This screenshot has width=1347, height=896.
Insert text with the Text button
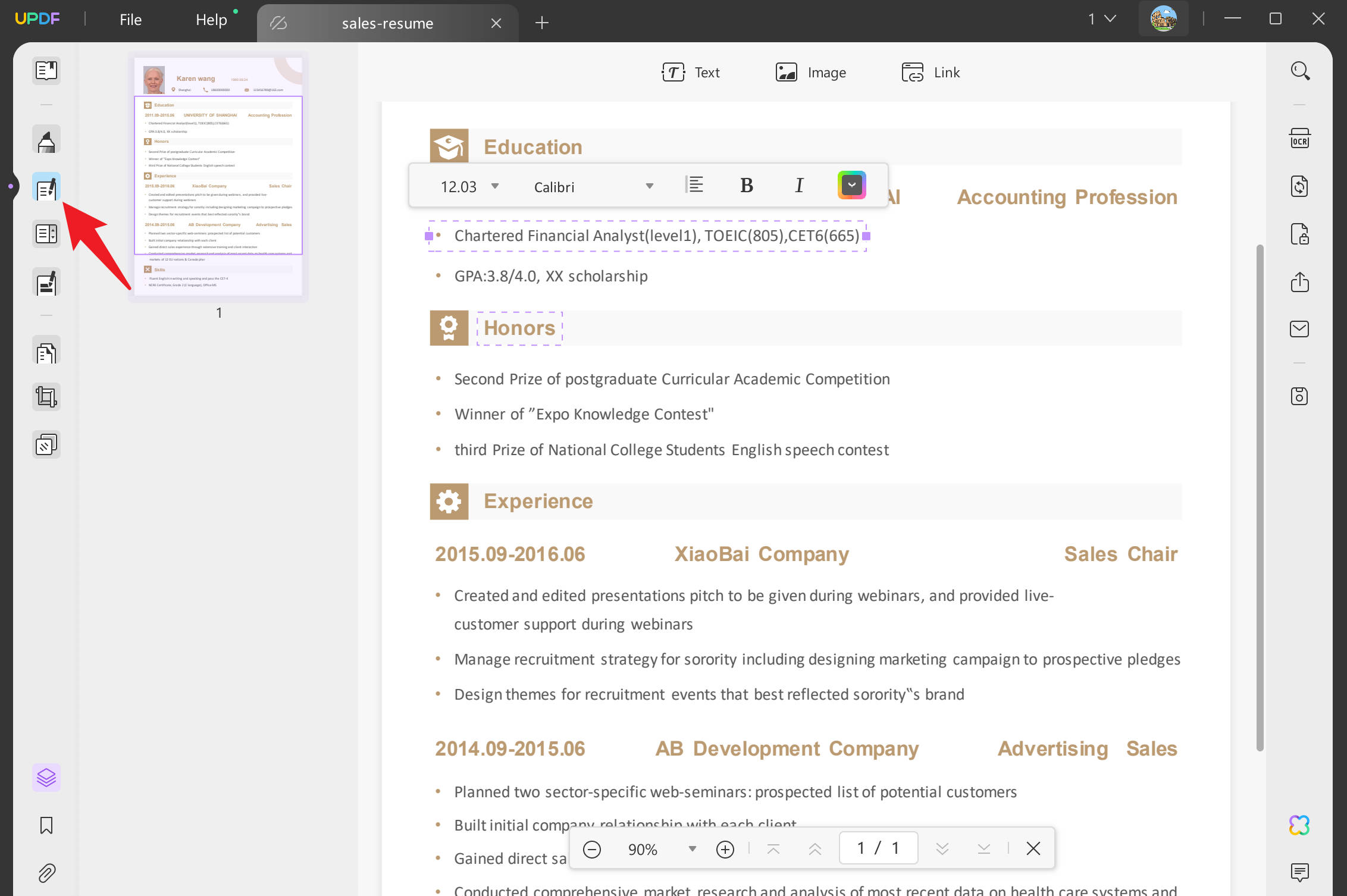point(691,72)
